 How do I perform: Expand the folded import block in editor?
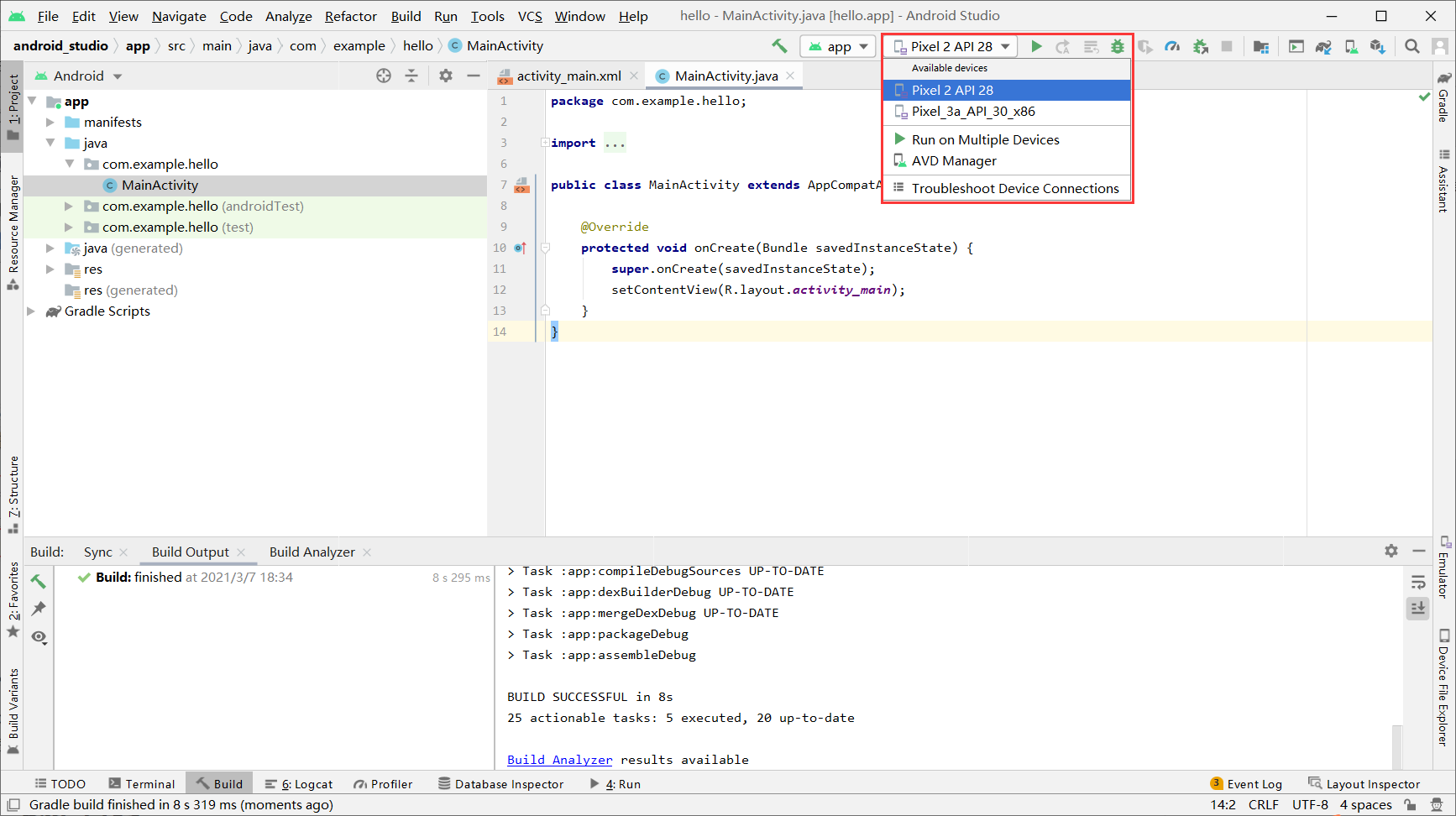tap(544, 143)
